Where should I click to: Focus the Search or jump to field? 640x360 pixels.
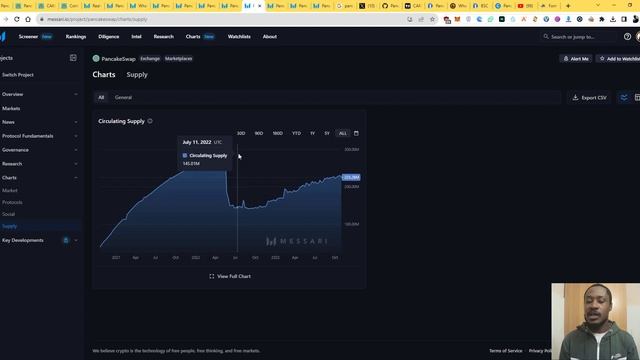tap(579, 37)
